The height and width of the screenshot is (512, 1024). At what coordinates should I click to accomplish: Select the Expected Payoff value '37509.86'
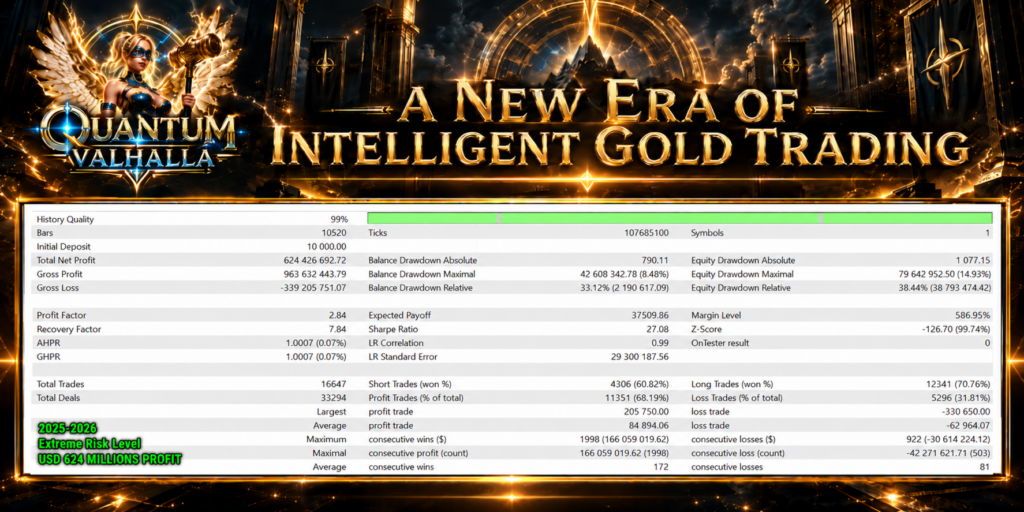[x=650, y=315]
